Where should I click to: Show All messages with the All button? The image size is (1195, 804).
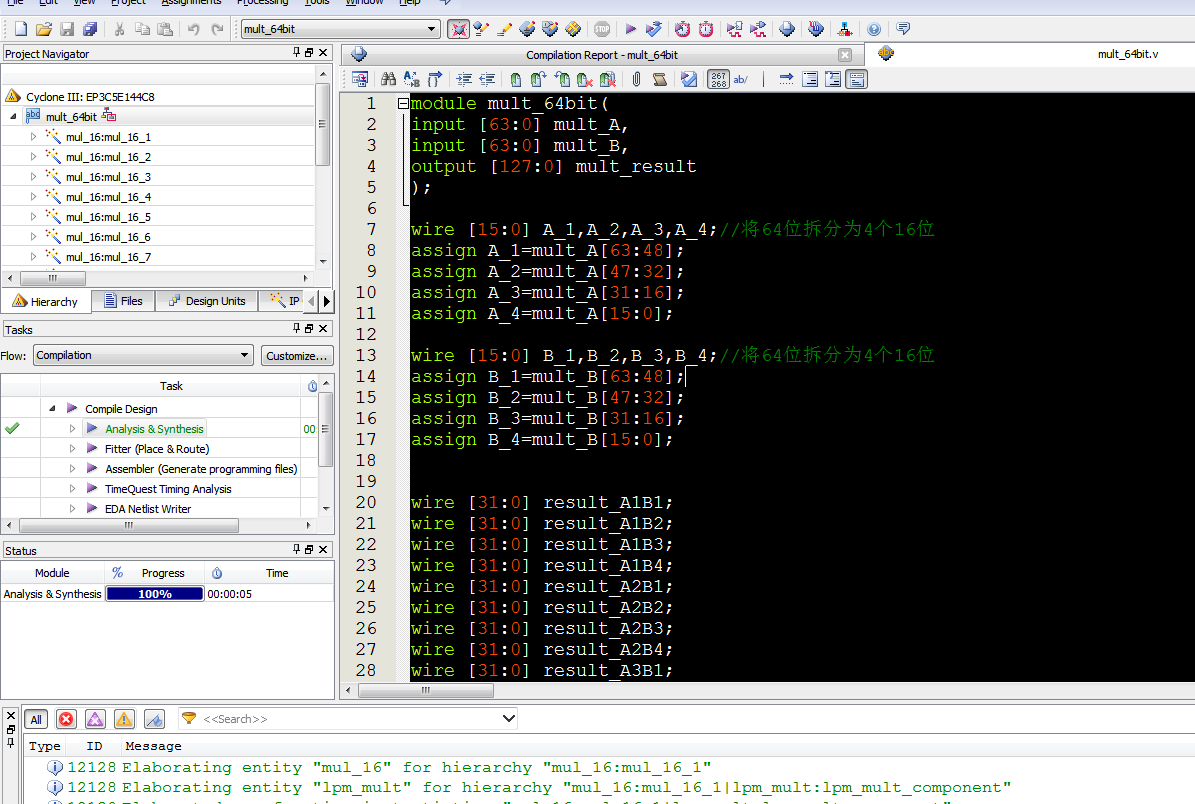tap(36, 719)
